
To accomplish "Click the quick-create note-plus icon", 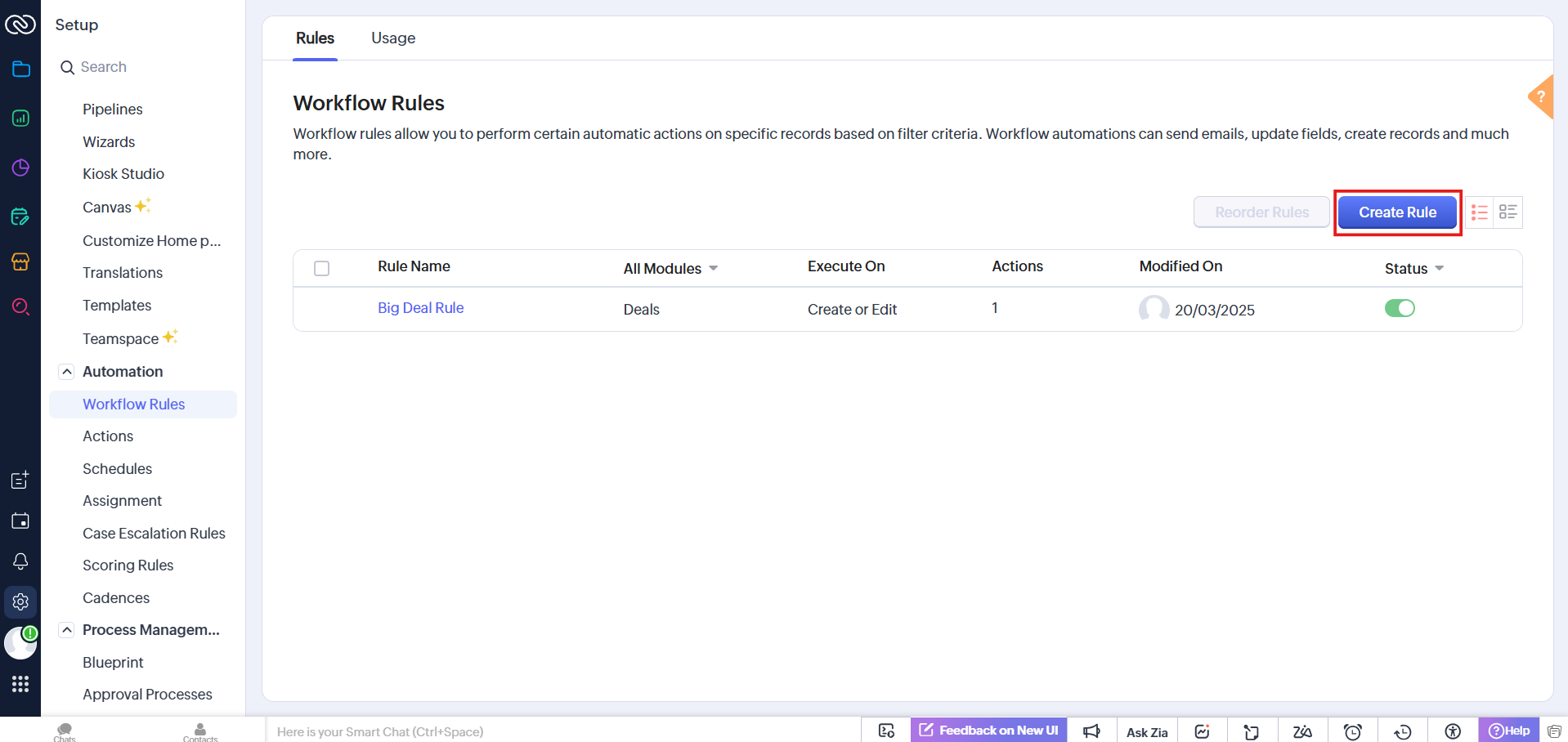I will (20, 480).
